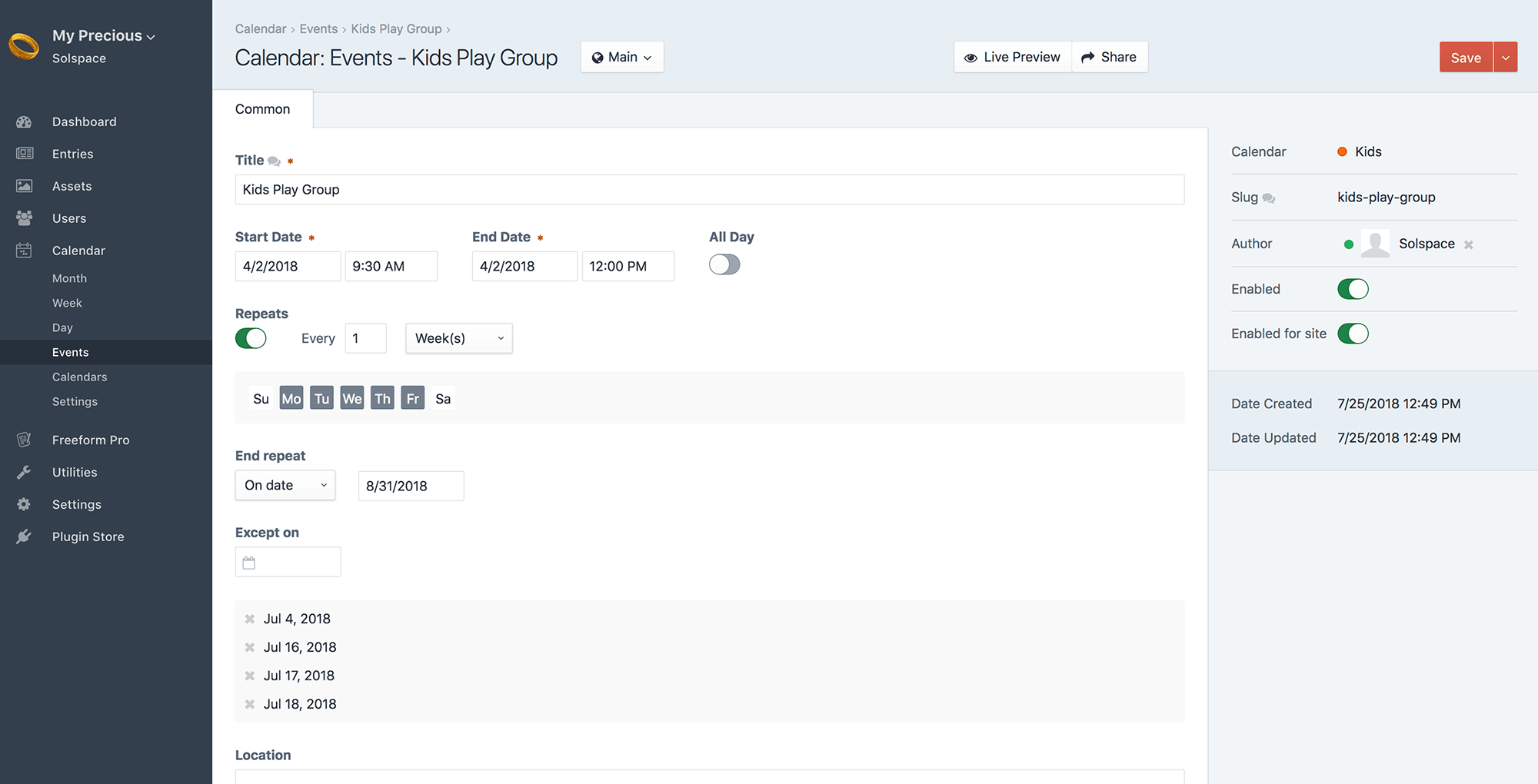
Task: Deselect We repeat day
Action: click(352, 398)
